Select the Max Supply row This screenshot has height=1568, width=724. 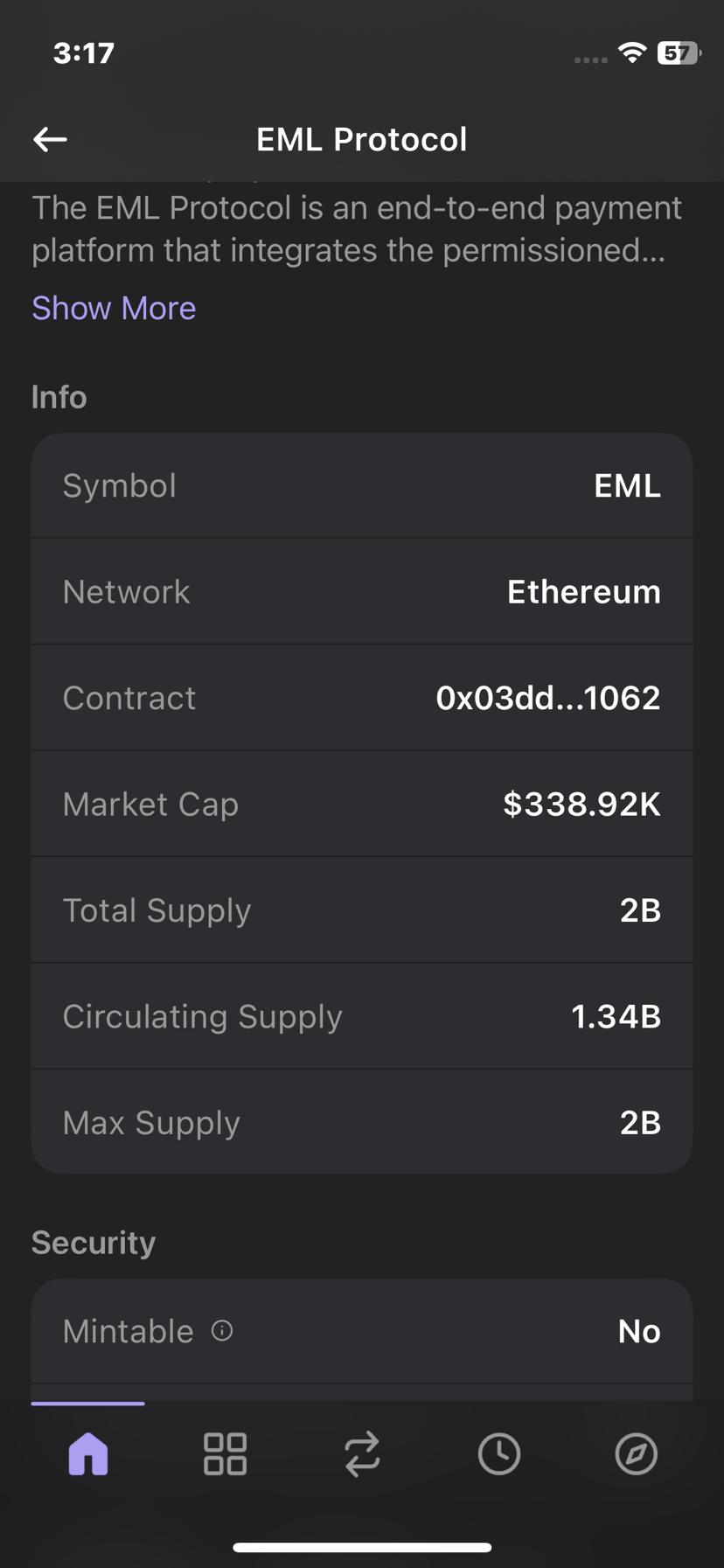[x=362, y=1122]
